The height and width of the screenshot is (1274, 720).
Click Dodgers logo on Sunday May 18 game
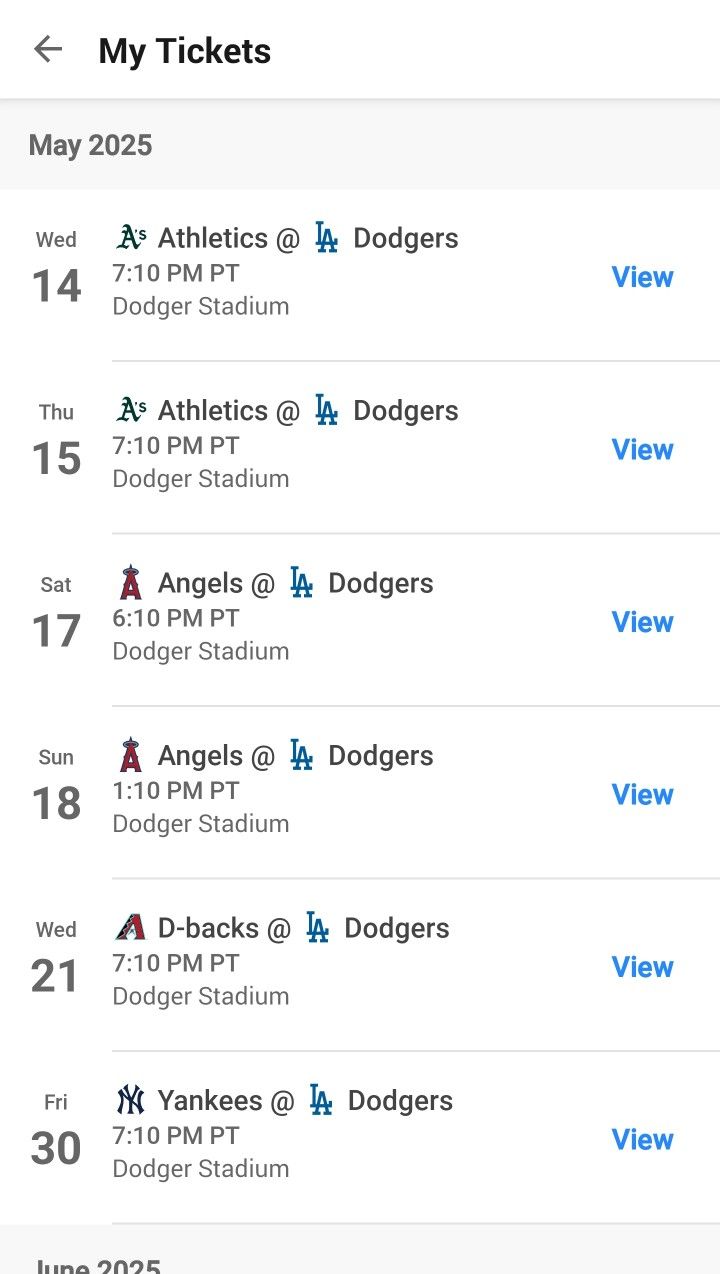(301, 756)
